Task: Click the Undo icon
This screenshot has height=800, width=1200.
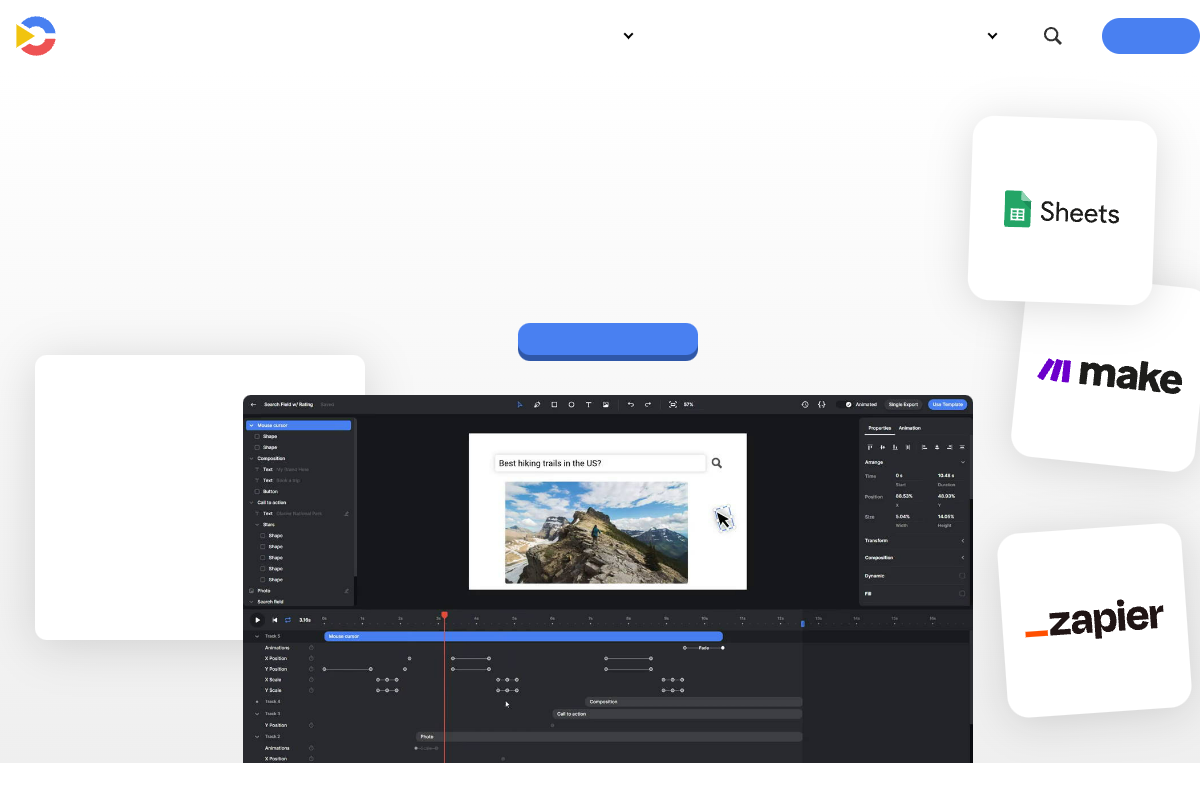Action: (x=631, y=404)
